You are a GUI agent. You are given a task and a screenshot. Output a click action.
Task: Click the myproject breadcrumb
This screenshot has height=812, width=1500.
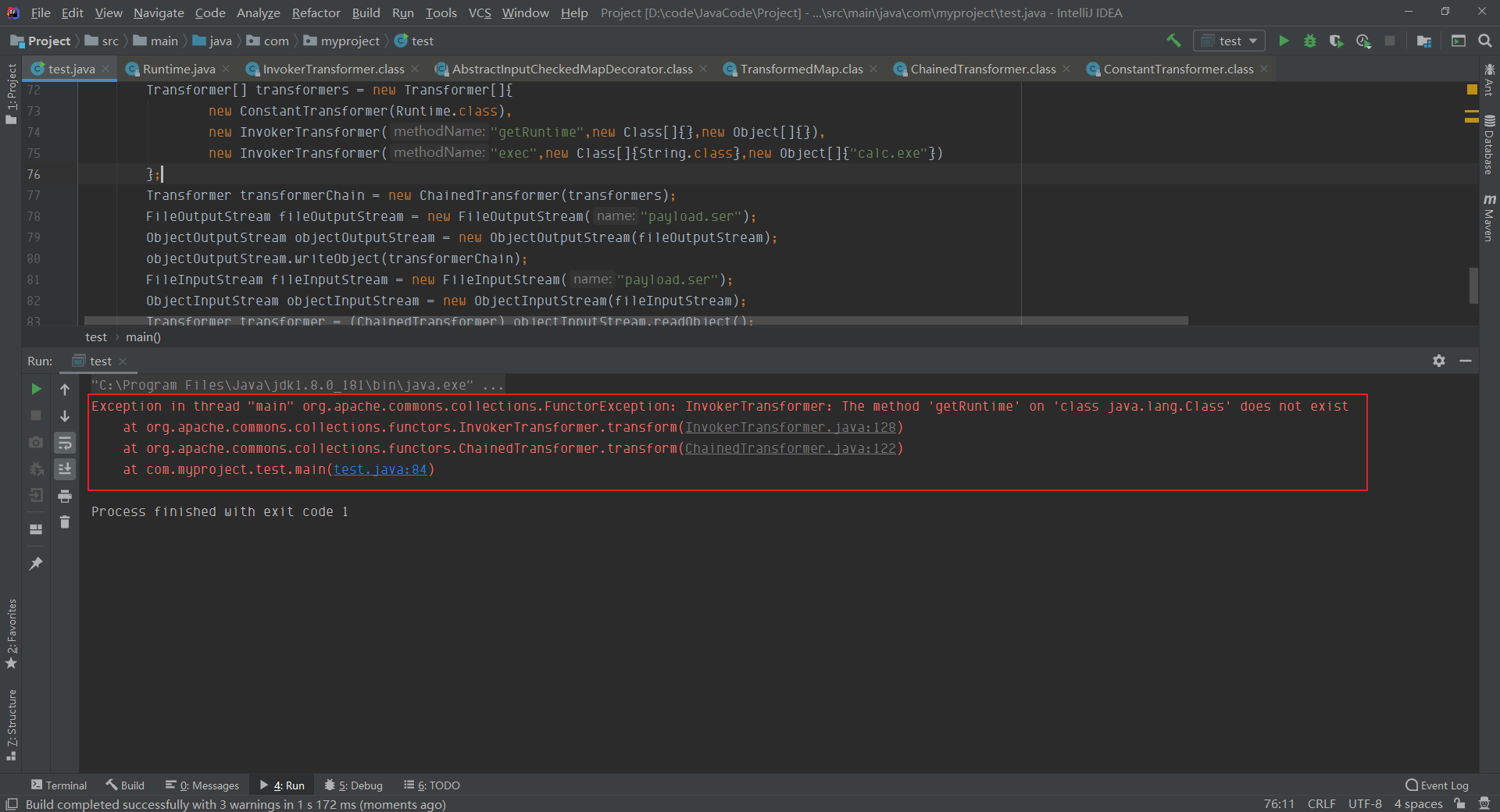pyautogui.click(x=341, y=41)
